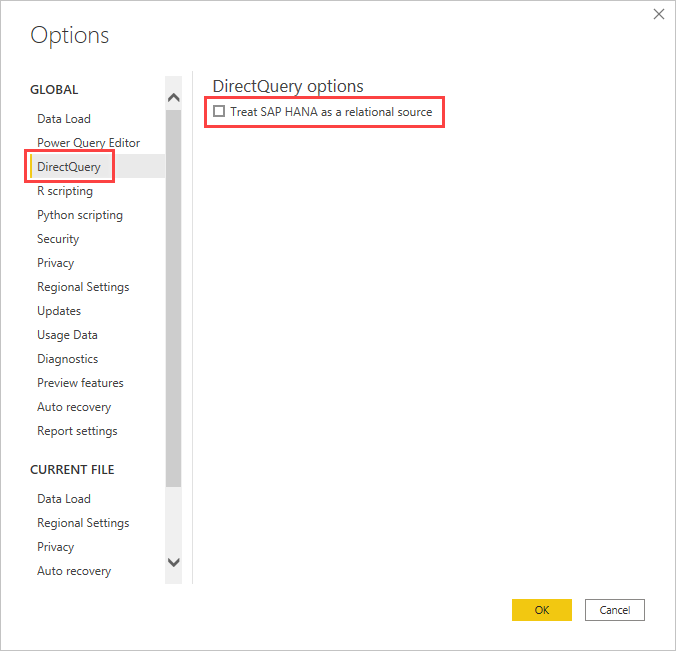Select Global Auto recovery option
The image size is (676, 651).
point(74,407)
